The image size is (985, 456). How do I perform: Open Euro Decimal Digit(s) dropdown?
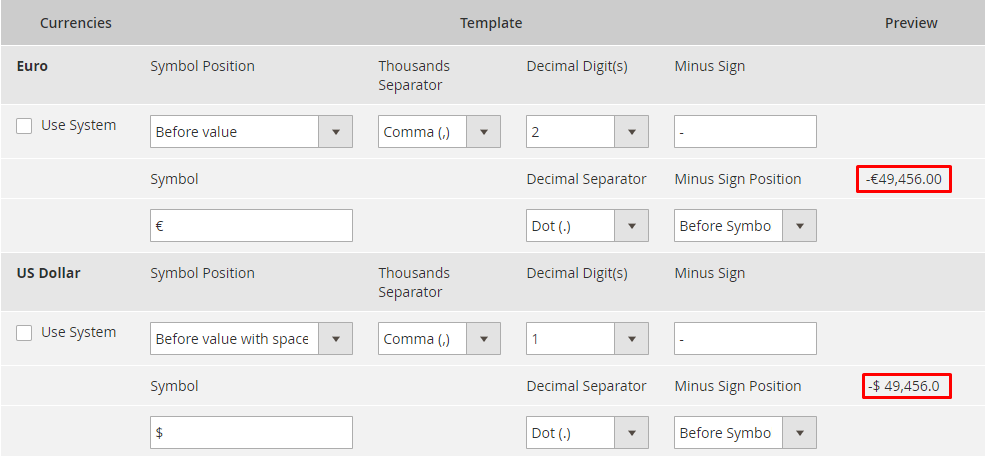tap(586, 132)
